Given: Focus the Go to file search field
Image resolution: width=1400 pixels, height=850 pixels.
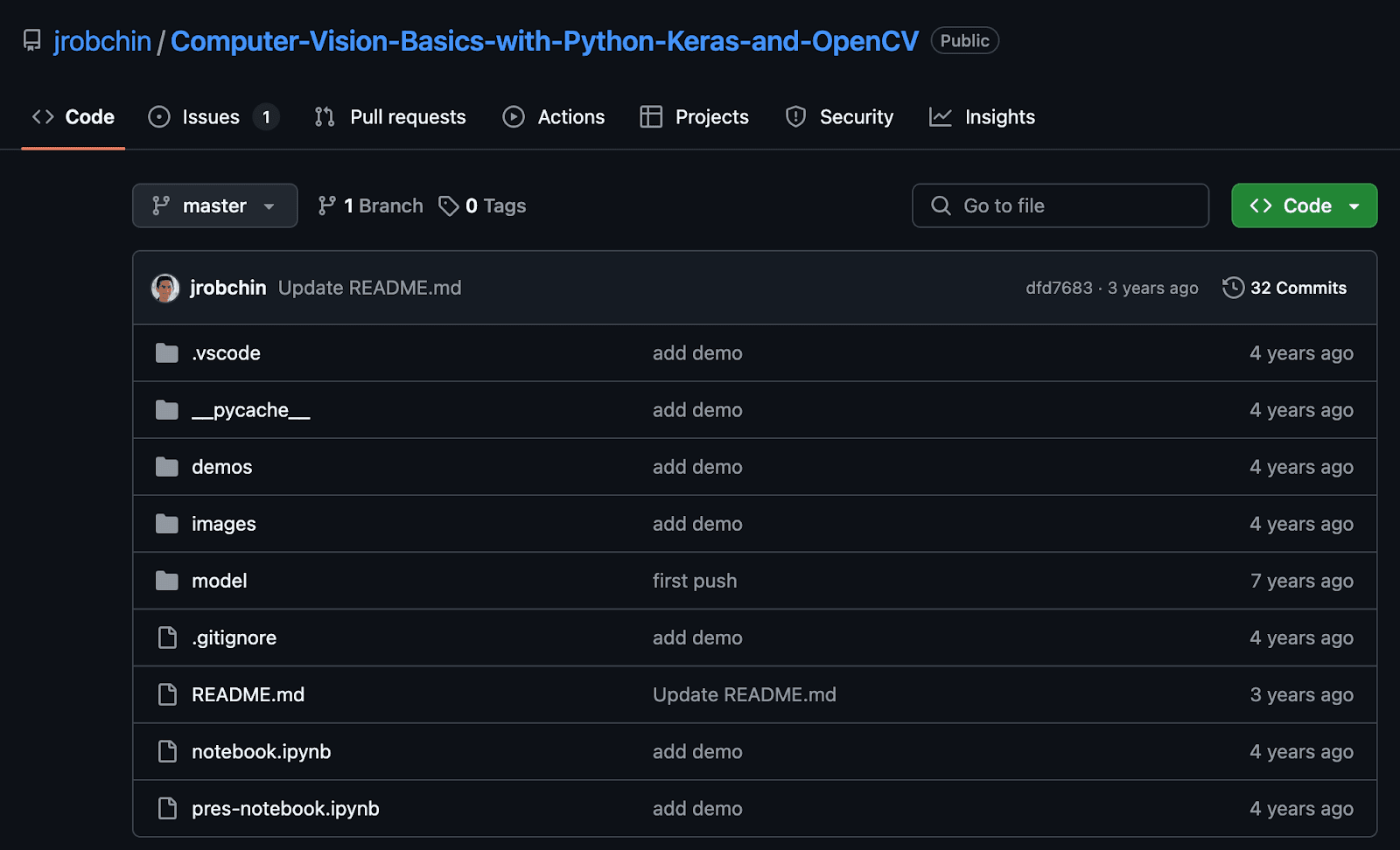Looking at the screenshot, I should 1060,206.
